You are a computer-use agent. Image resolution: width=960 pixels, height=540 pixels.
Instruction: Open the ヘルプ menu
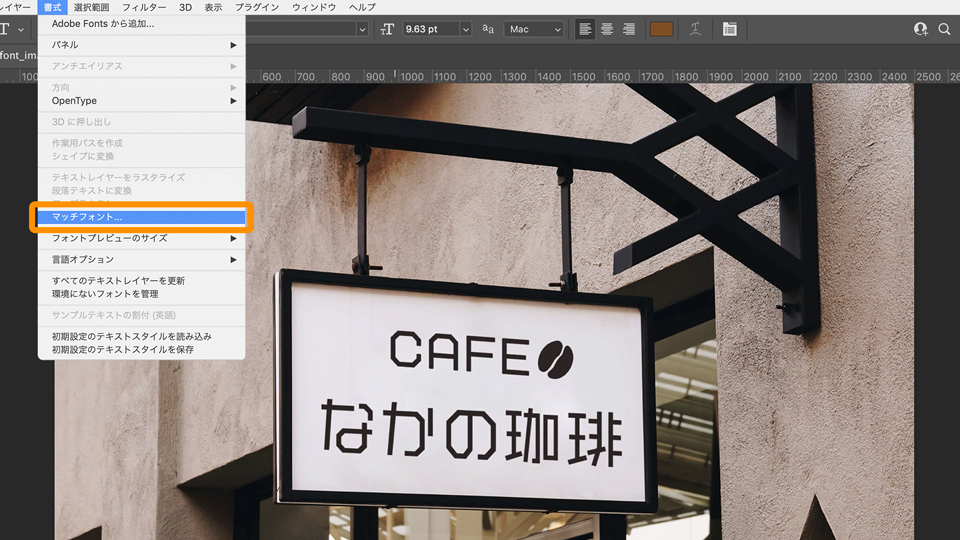click(362, 7)
